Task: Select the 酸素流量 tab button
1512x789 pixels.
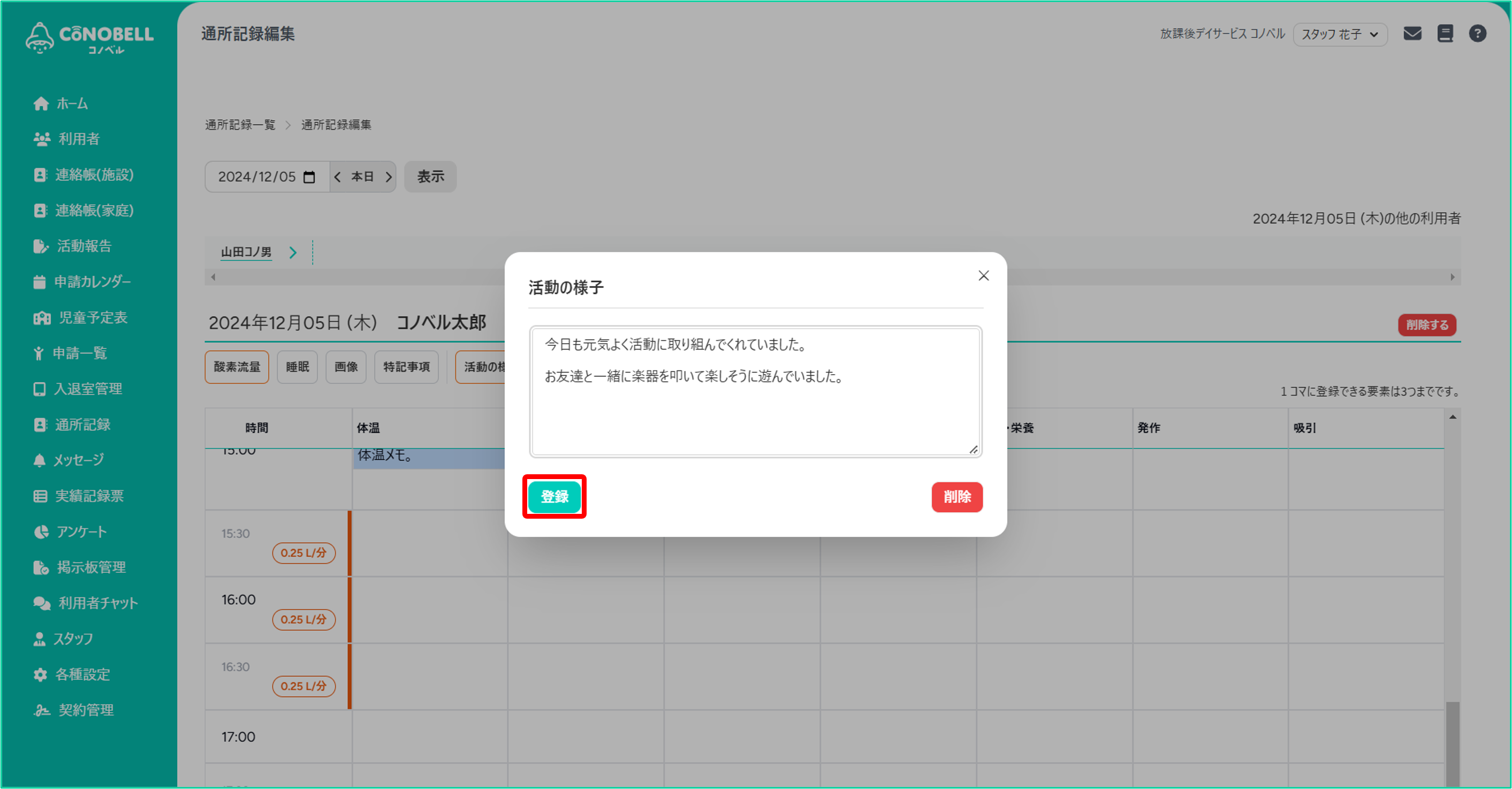Action: coord(237,368)
